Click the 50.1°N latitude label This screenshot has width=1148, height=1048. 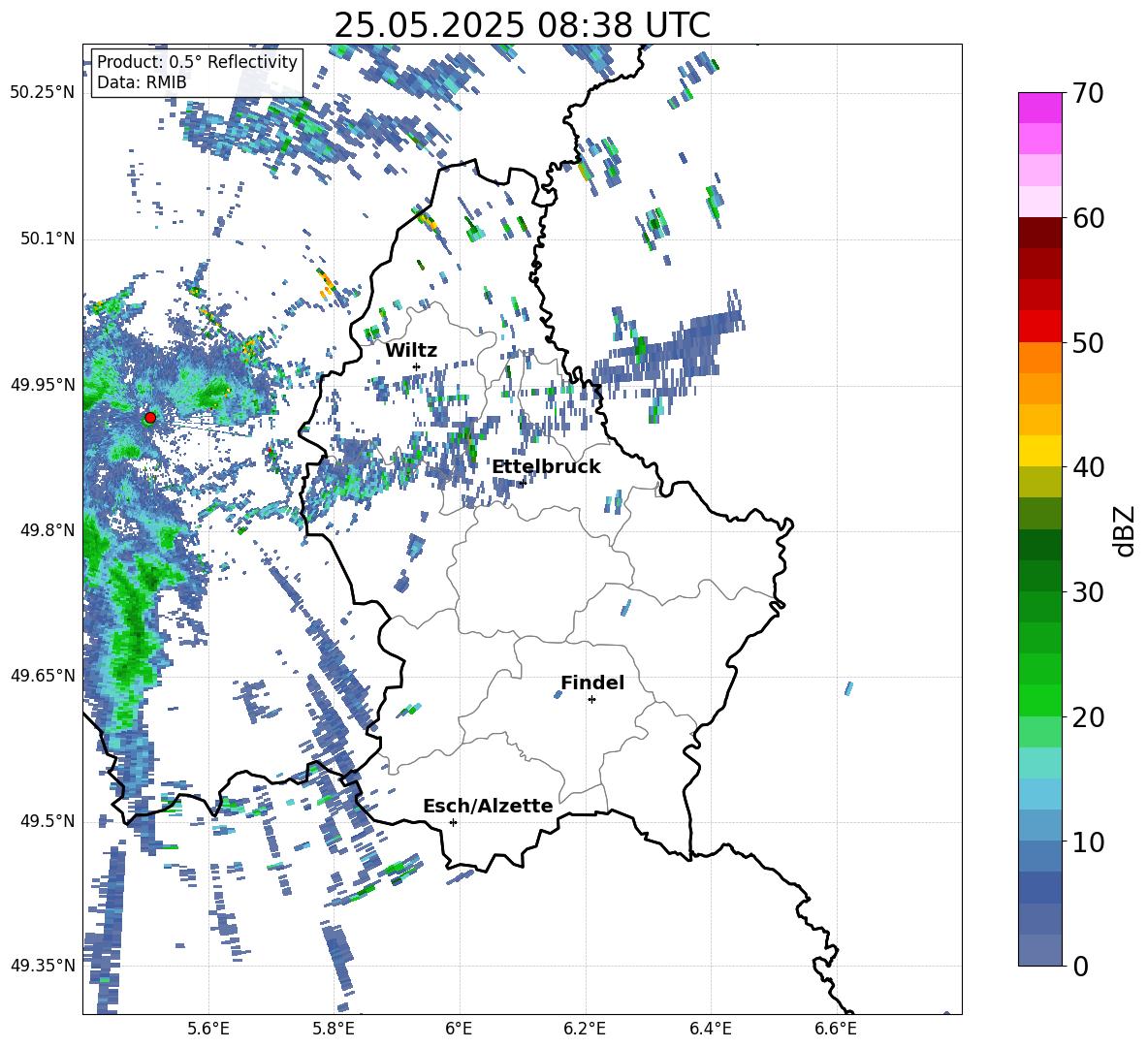click(x=47, y=238)
